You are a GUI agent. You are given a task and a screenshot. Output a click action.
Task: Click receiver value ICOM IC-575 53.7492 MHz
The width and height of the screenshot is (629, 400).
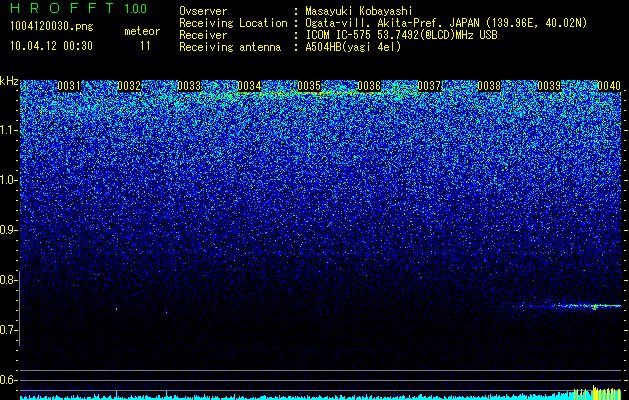pos(402,35)
